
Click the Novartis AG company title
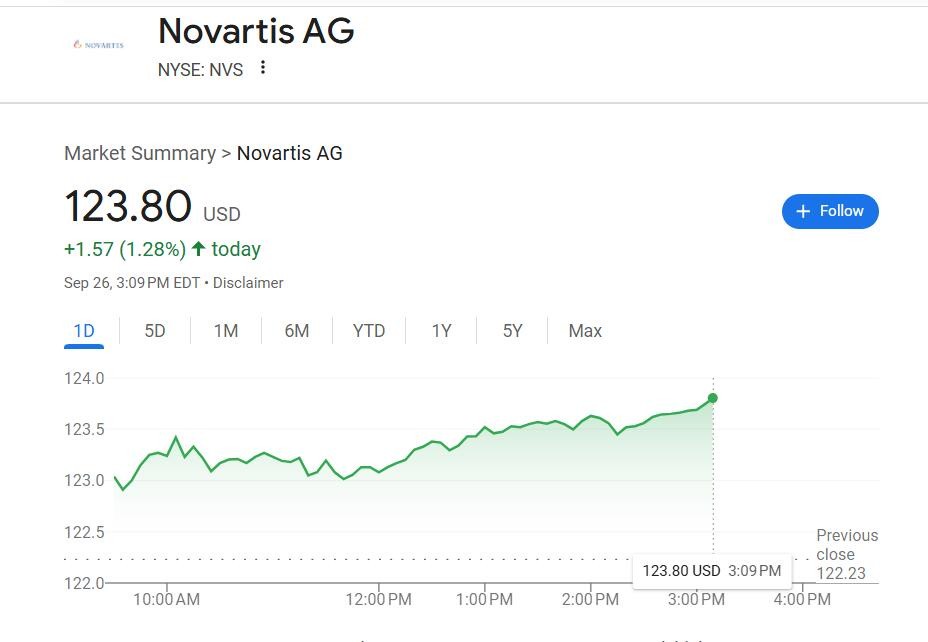point(256,31)
